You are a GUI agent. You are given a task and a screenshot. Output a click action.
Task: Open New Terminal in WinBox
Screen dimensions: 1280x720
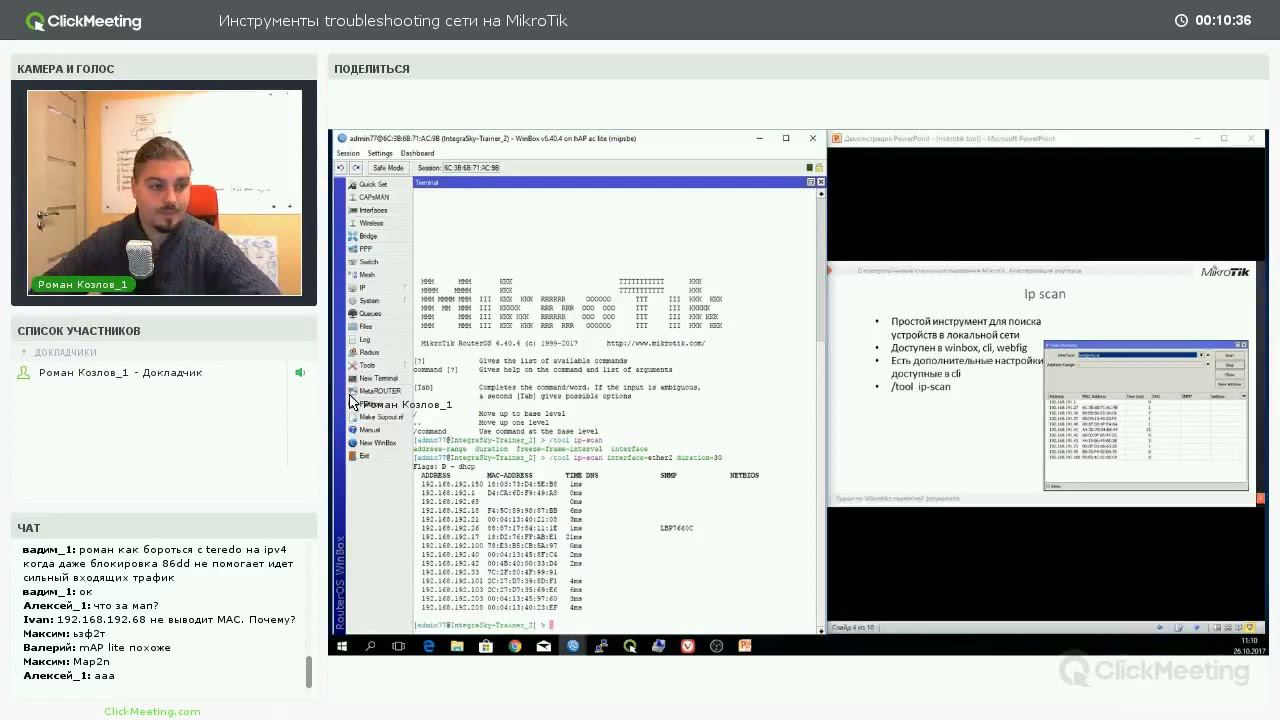(x=378, y=379)
